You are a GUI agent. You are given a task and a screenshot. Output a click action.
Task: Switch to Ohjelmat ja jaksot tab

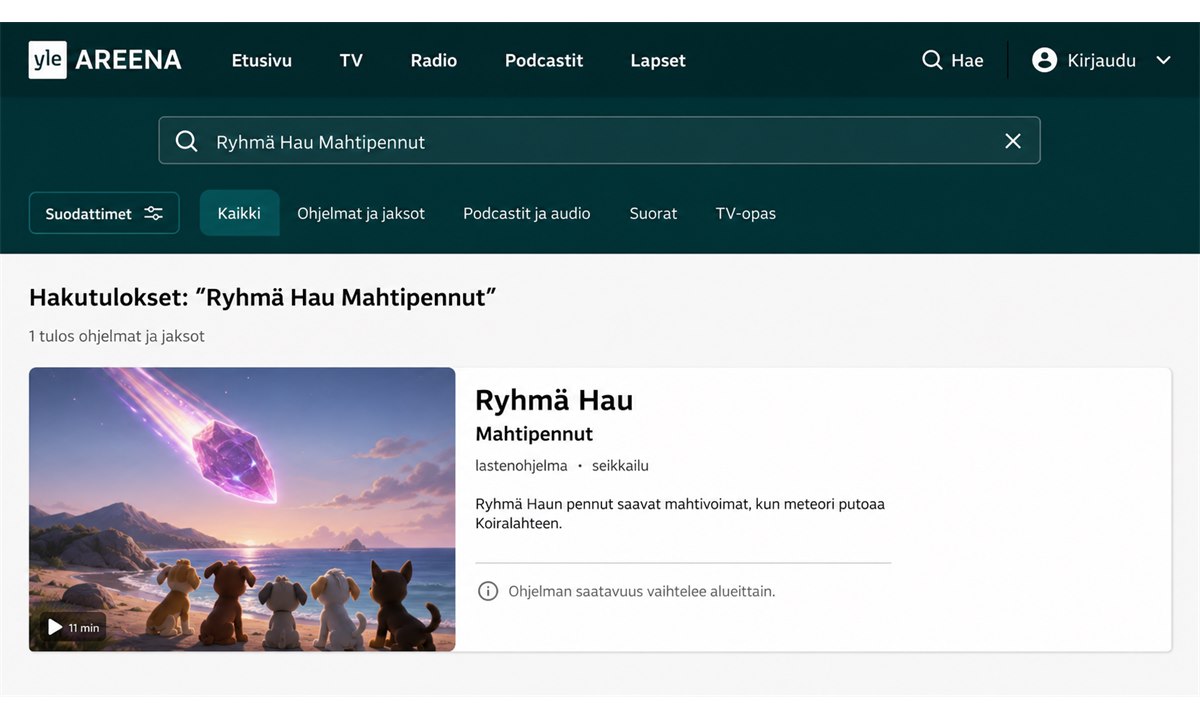point(361,213)
